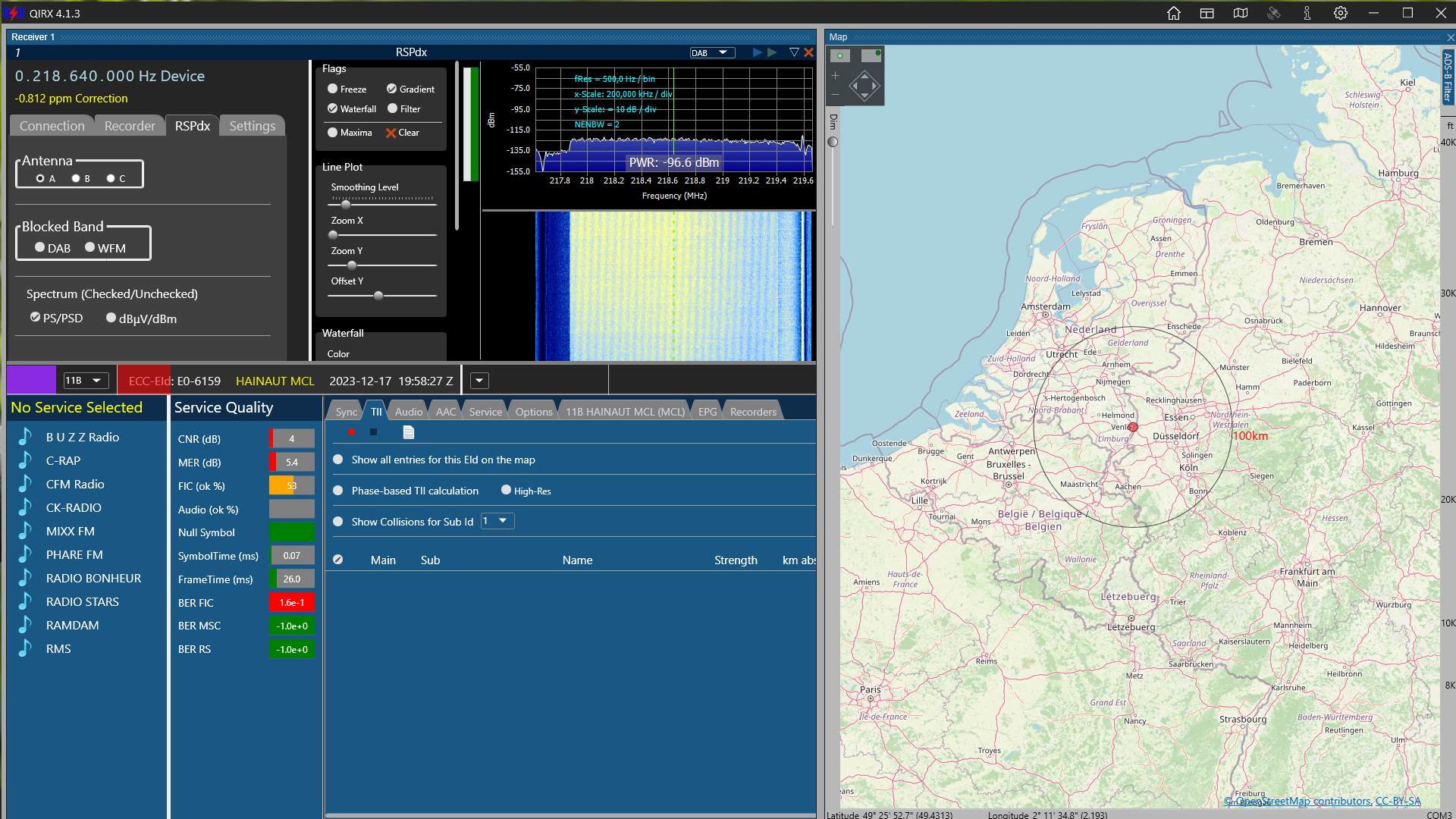Viewport: 1456px width, 819px height.
Task: Open the map view icon
Action: (x=1241, y=13)
